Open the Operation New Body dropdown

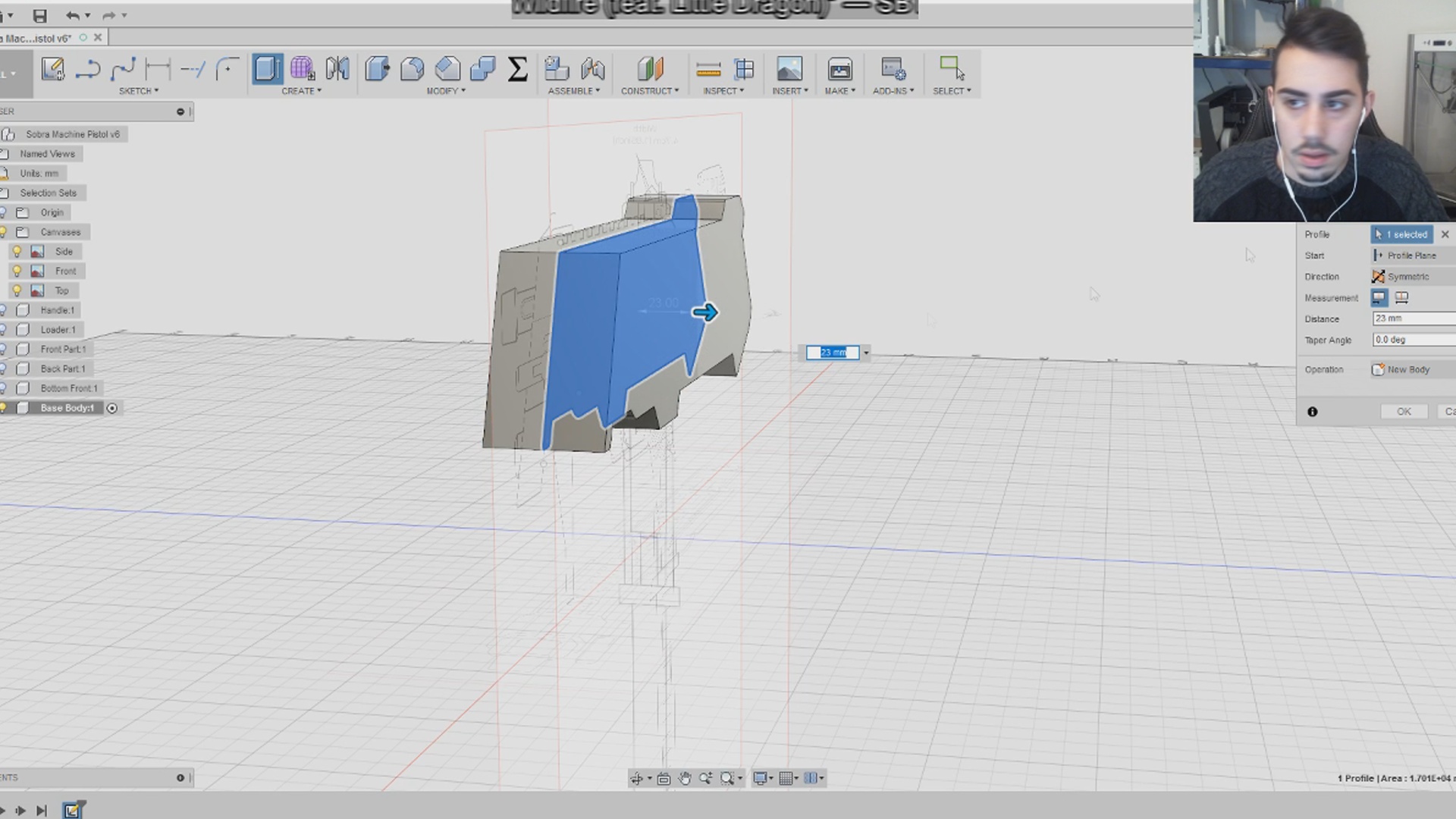tap(1414, 370)
